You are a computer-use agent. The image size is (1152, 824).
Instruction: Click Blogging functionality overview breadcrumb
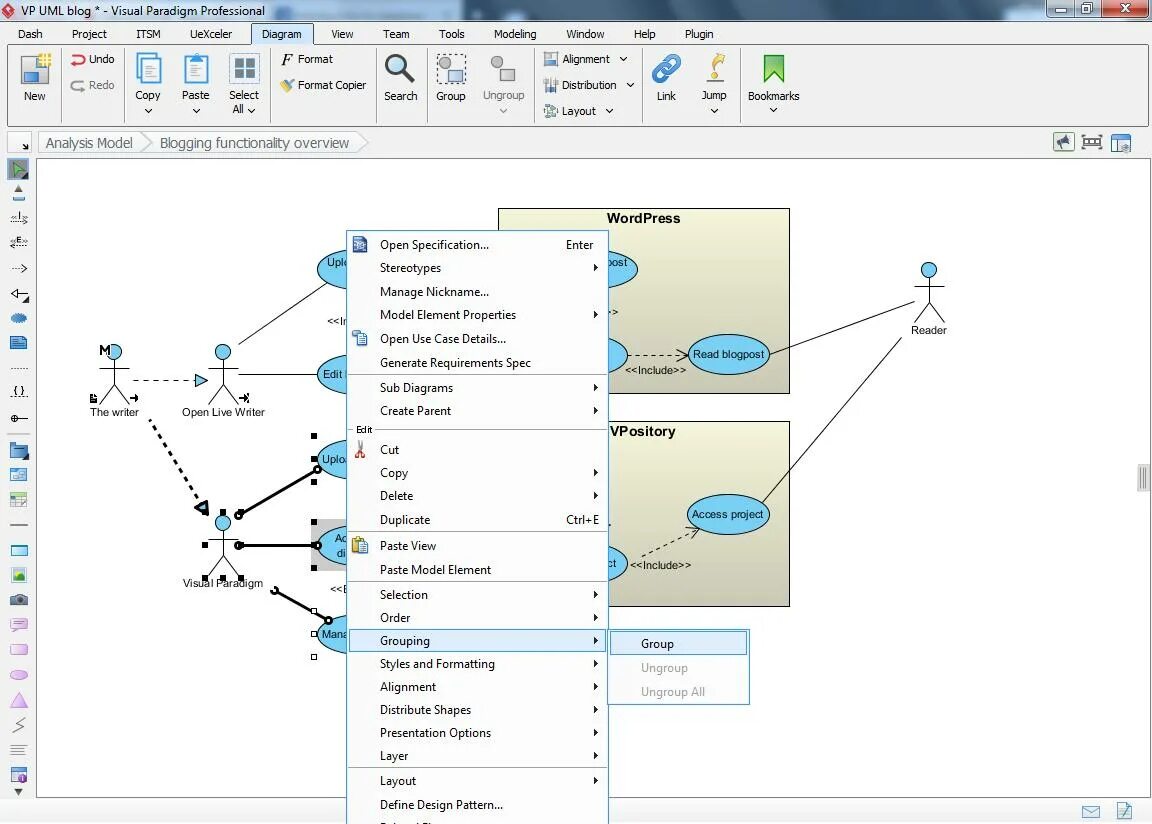[x=254, y=142]
